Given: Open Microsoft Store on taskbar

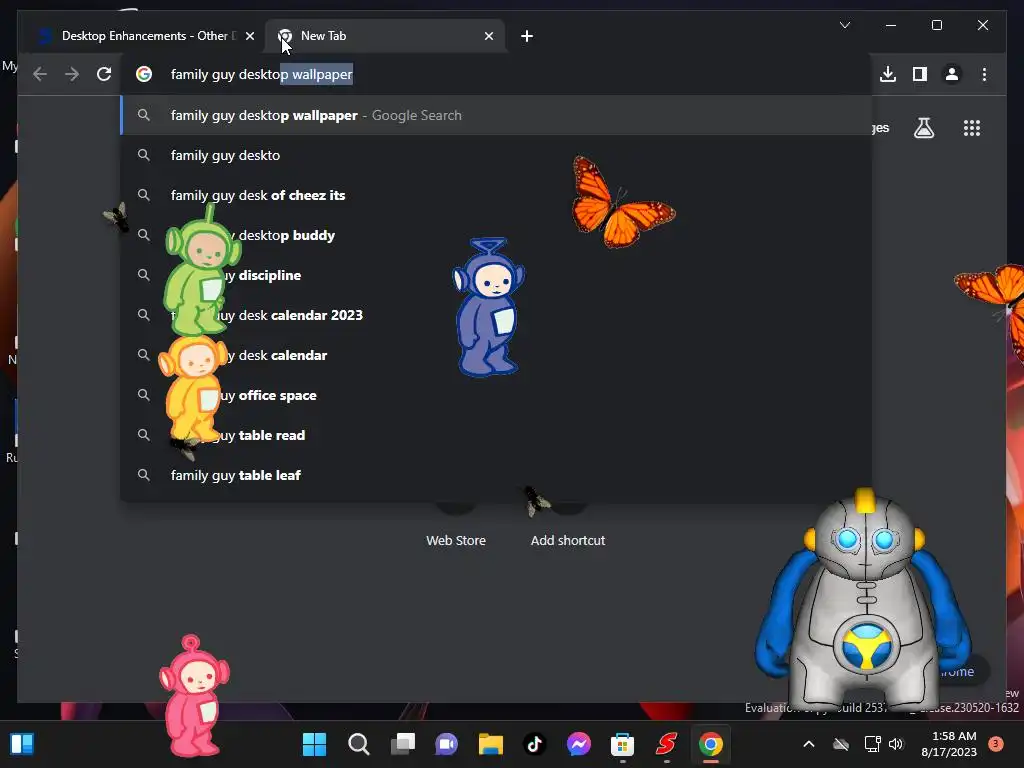Looking at the screenshot, I should pyautogui.click(x=622, y=744).
